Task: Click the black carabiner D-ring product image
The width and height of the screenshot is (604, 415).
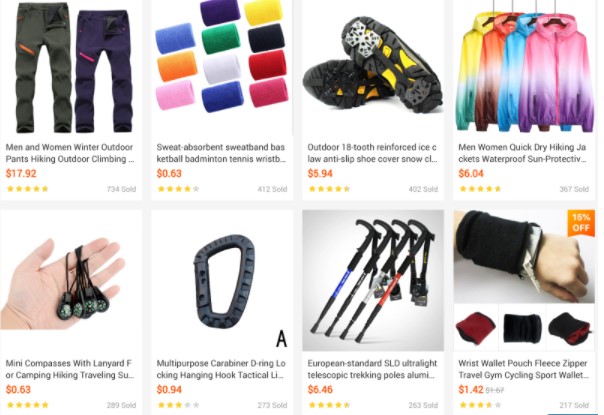Action: click(x=222, y=281)
